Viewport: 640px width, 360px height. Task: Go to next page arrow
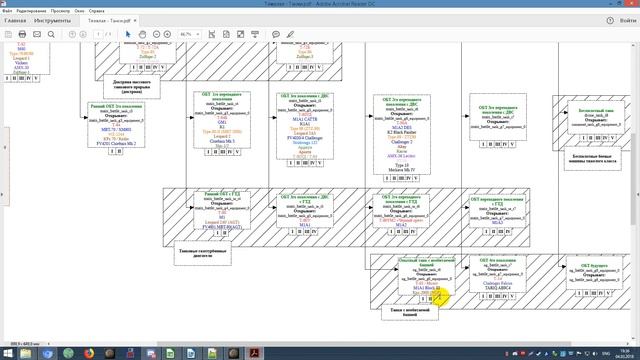point(83,34)
